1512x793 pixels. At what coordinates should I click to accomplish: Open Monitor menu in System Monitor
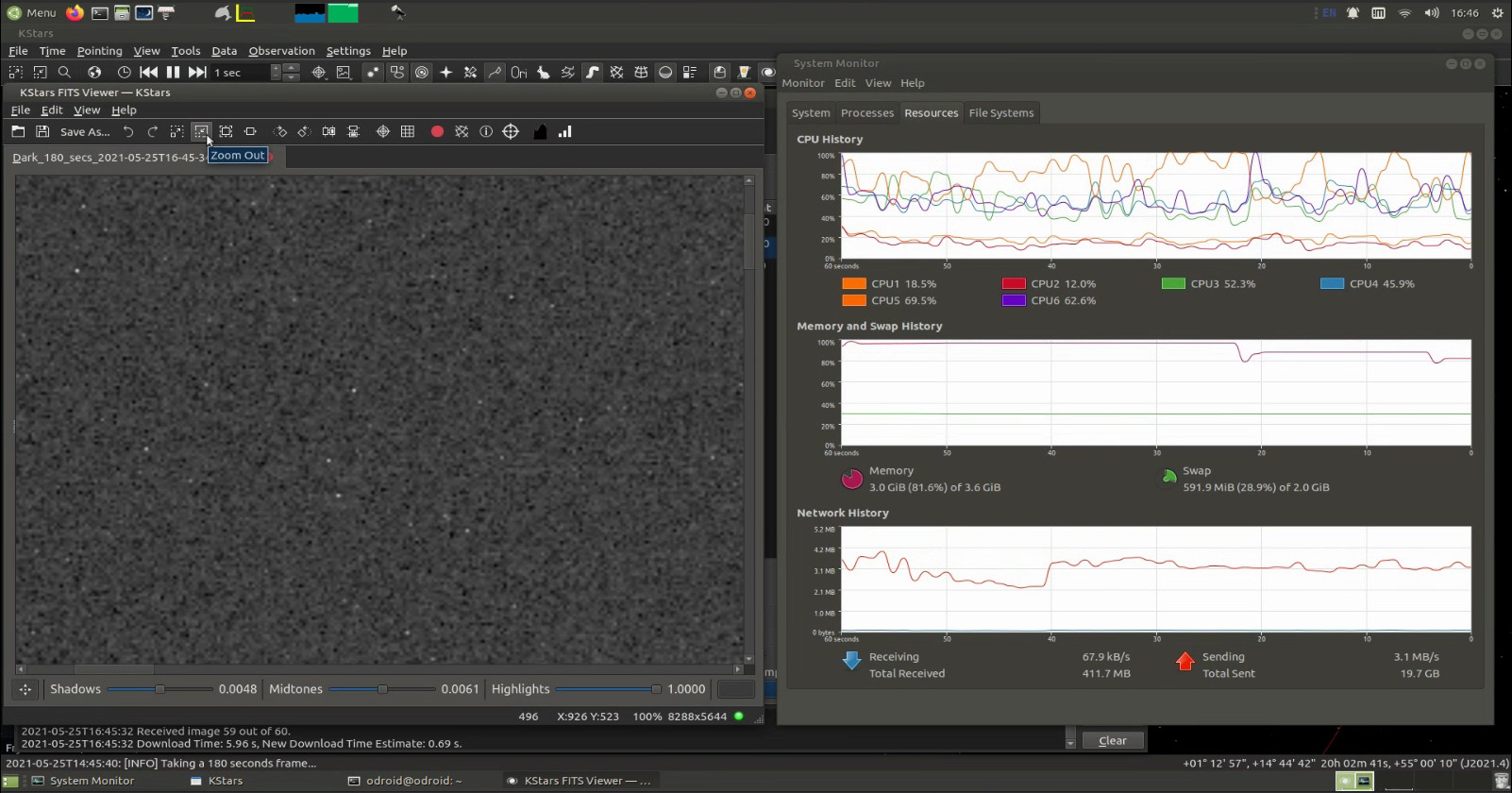pyautogui.click(x=803, y=83)
